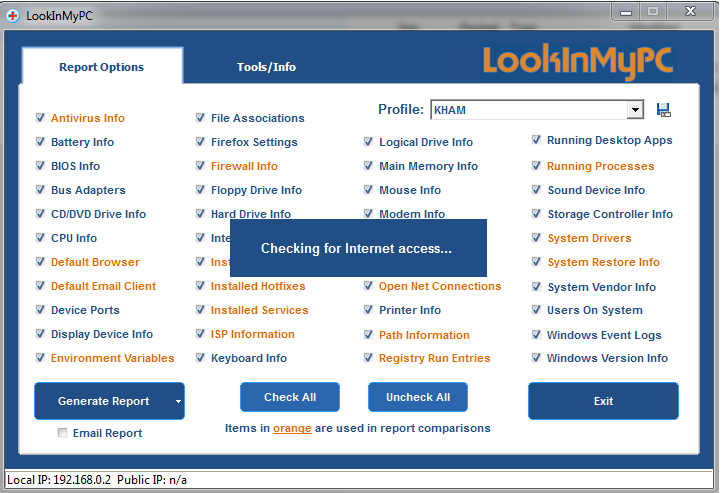Uncheck Running Desktop Apps

tap(536, 139)
